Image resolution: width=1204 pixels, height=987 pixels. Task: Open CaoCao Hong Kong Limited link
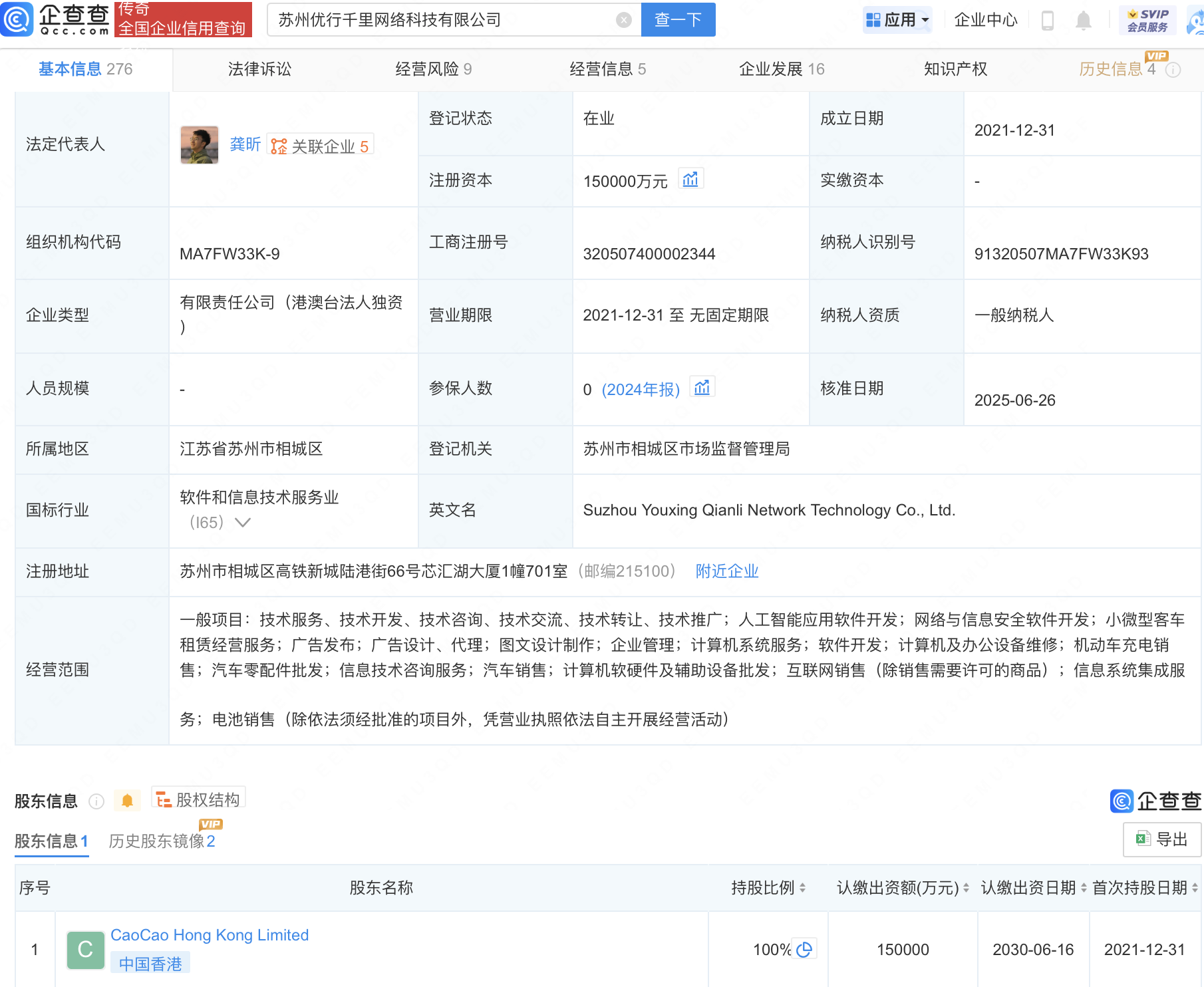pos(210,935)
